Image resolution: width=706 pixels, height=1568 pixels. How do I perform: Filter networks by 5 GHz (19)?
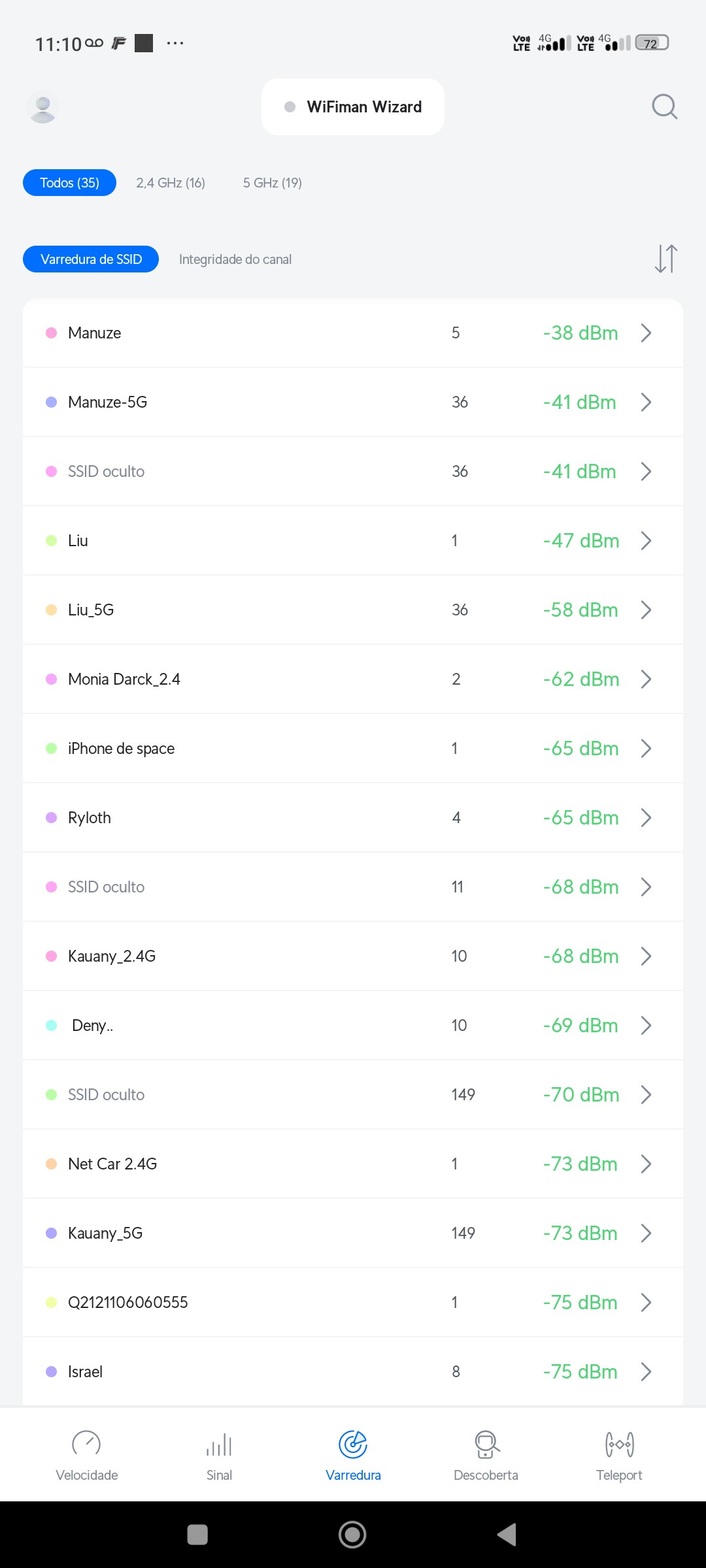click(x=272, y=183)
